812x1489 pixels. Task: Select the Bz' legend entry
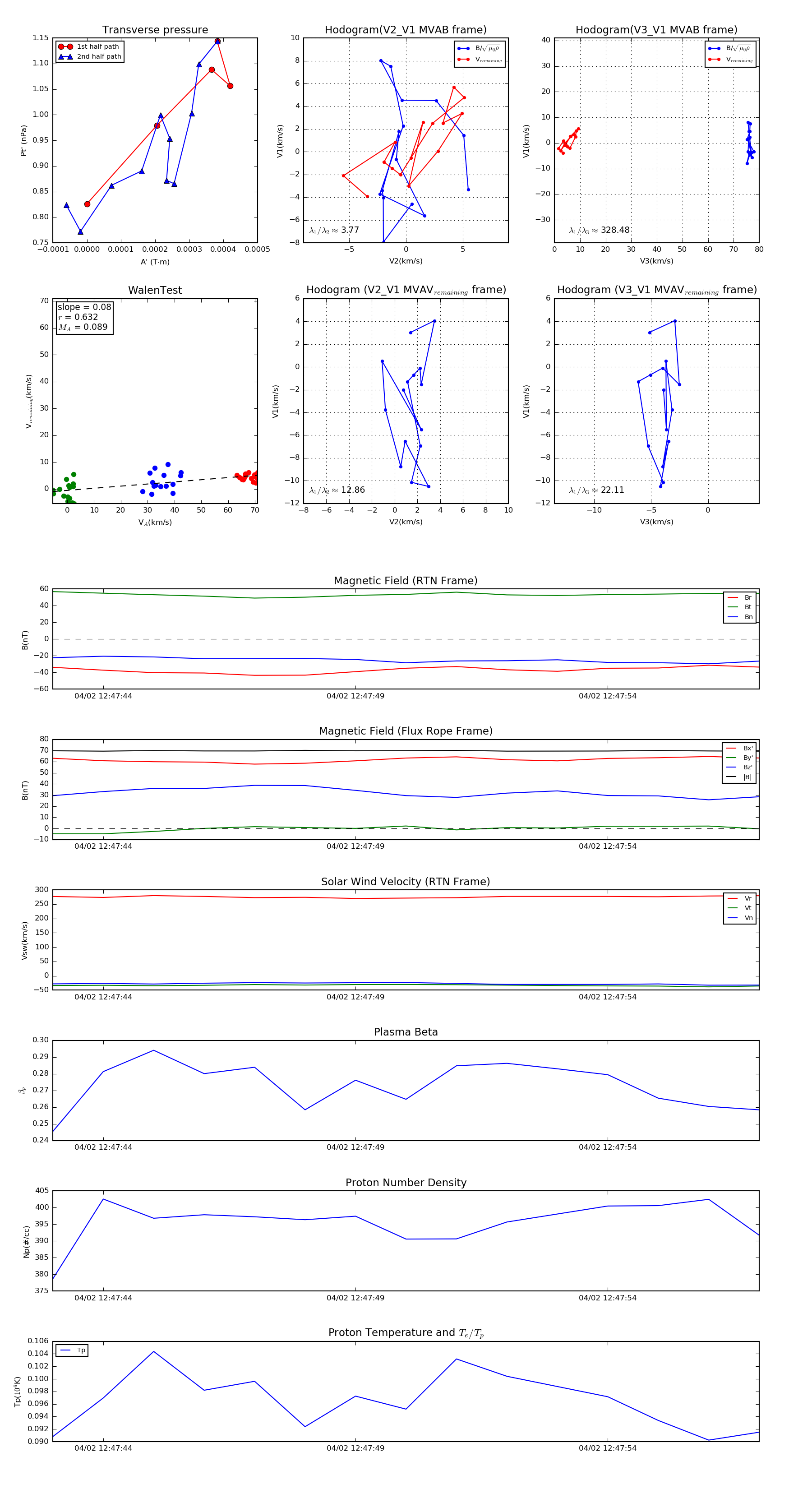click(740, 767)
